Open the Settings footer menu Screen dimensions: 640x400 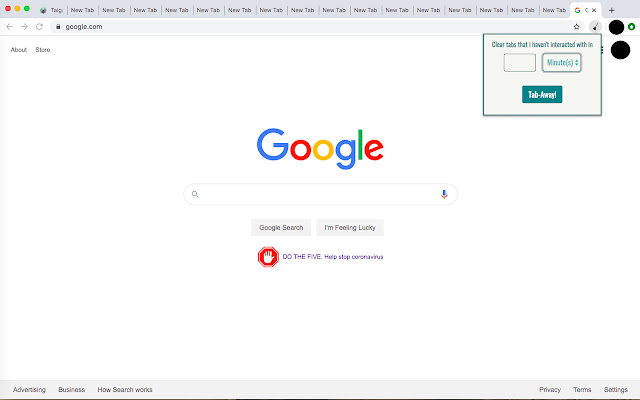(616, 390)
